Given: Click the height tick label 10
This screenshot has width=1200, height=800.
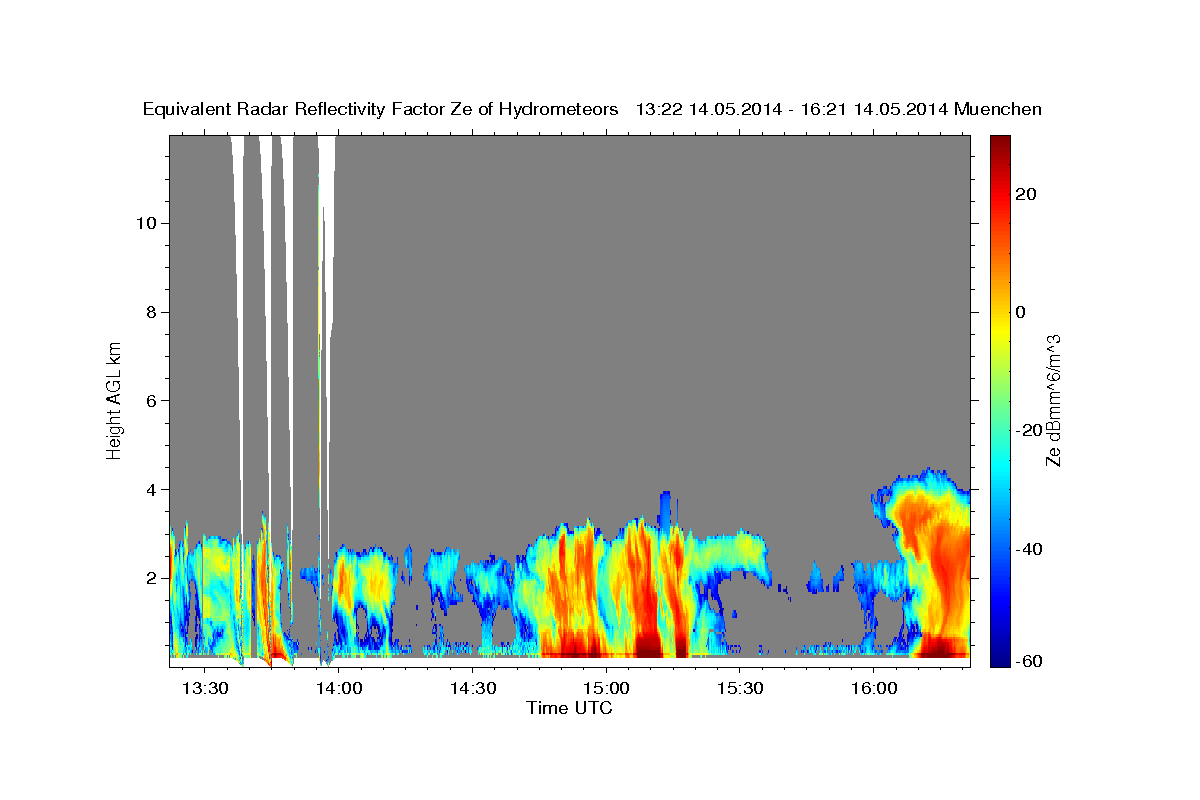Looking at the screenshot, I should coord(145,223).
